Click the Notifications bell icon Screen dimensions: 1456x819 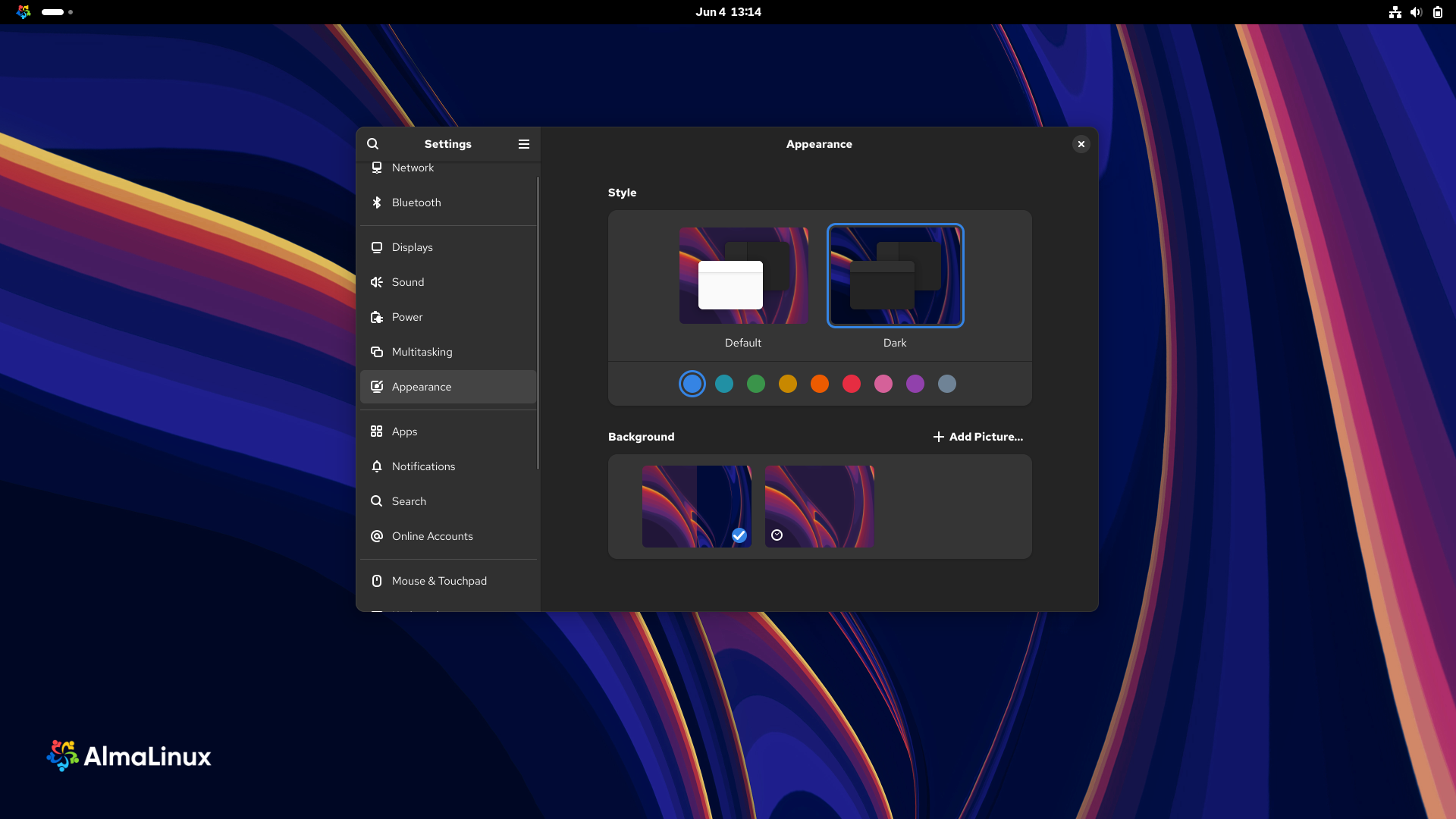[x=377, y=466]
